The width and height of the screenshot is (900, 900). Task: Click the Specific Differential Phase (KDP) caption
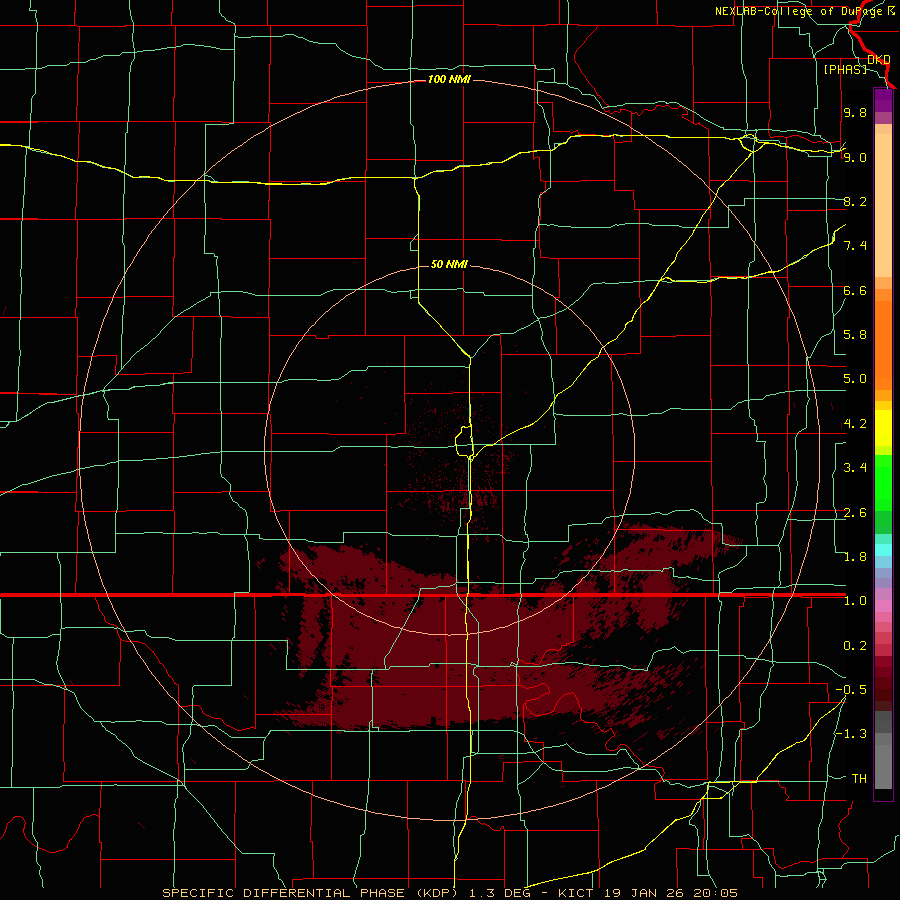click(308, 893)
